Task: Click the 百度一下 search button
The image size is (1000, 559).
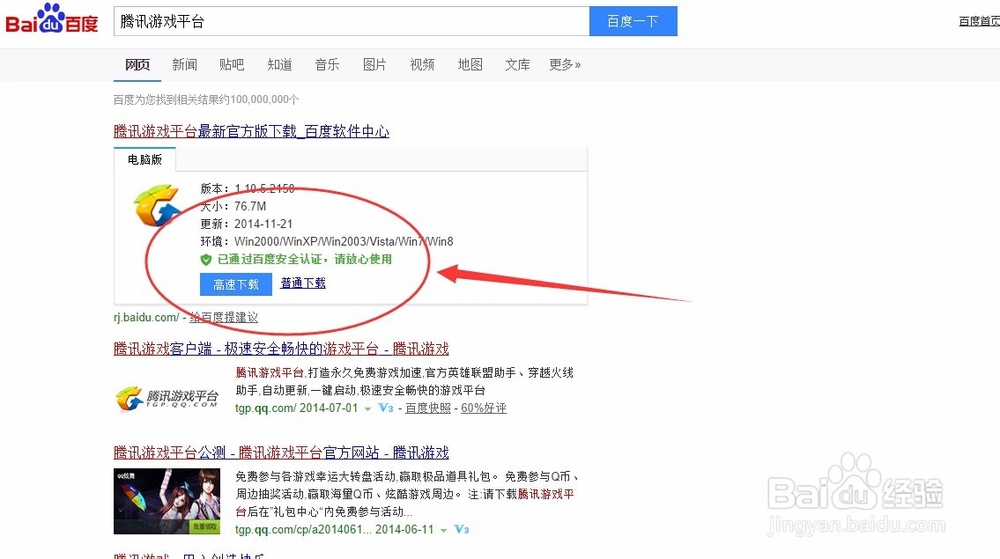Action: [633, 22]
